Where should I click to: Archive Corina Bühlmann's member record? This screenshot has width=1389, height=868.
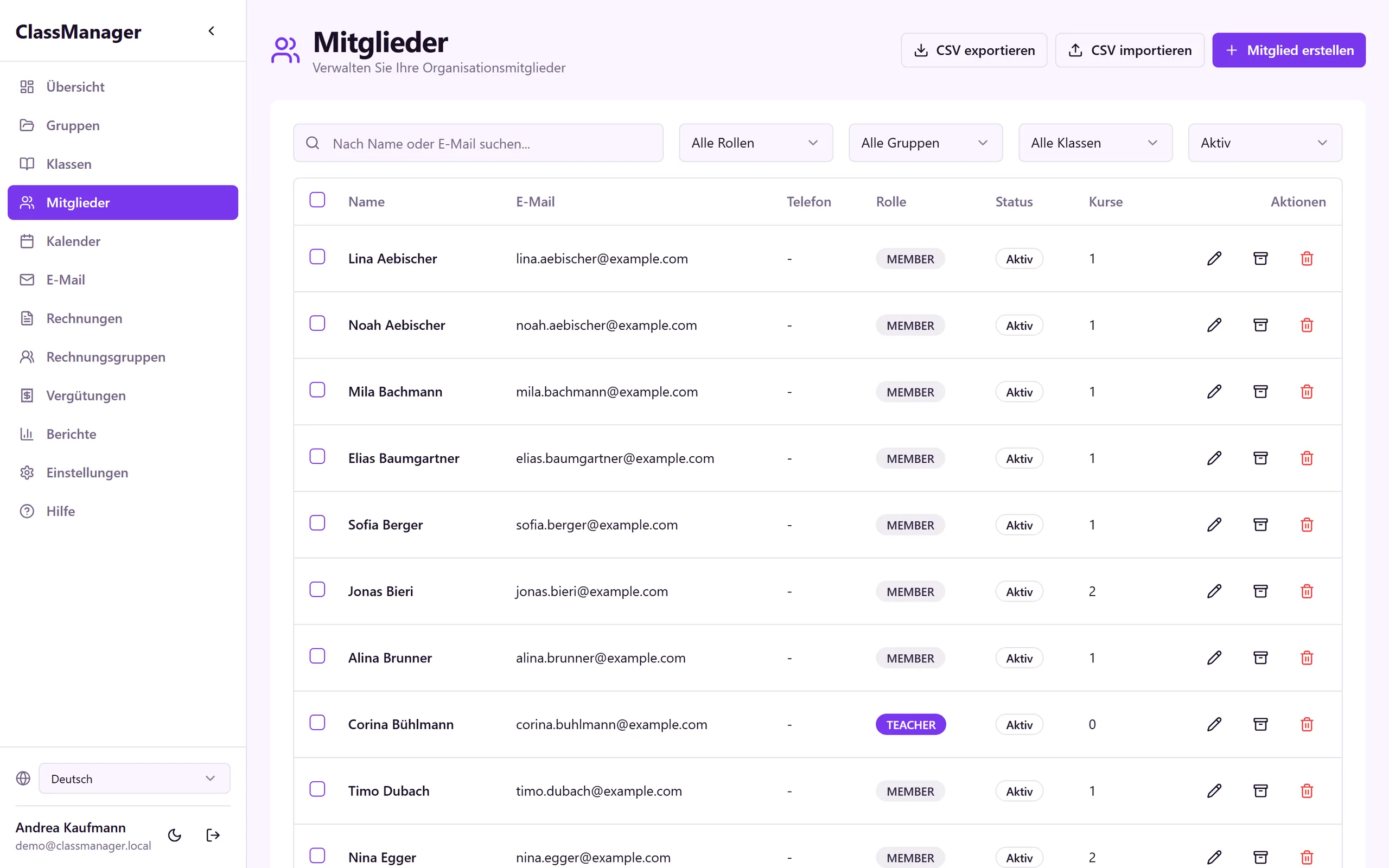coord(1260,724)
